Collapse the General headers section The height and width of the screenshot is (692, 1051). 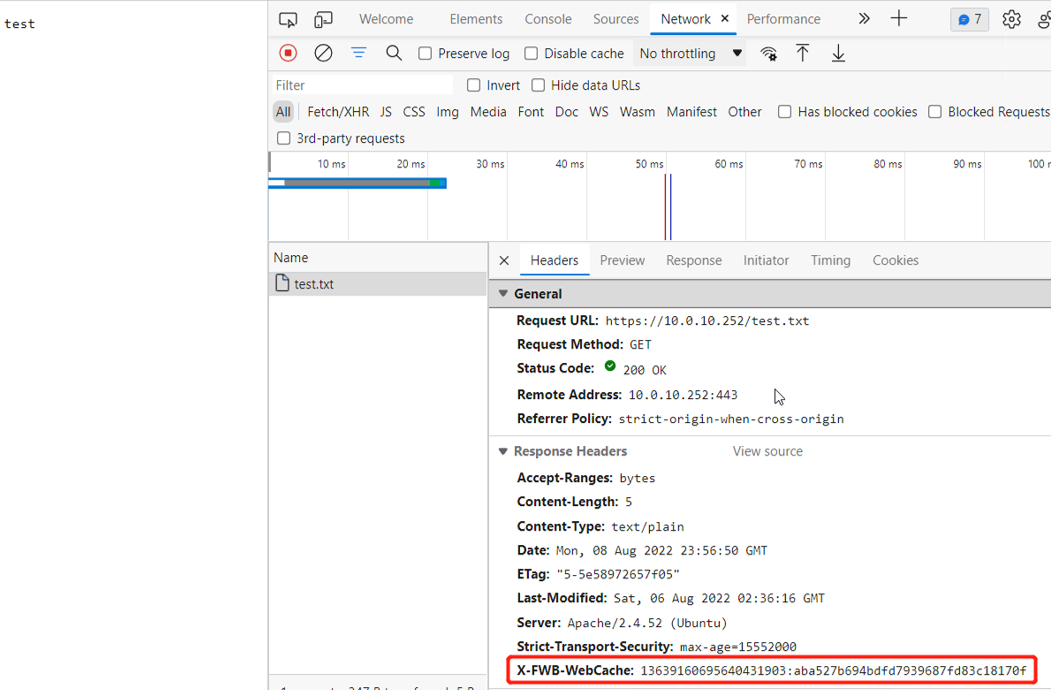[x=503, y=293]
